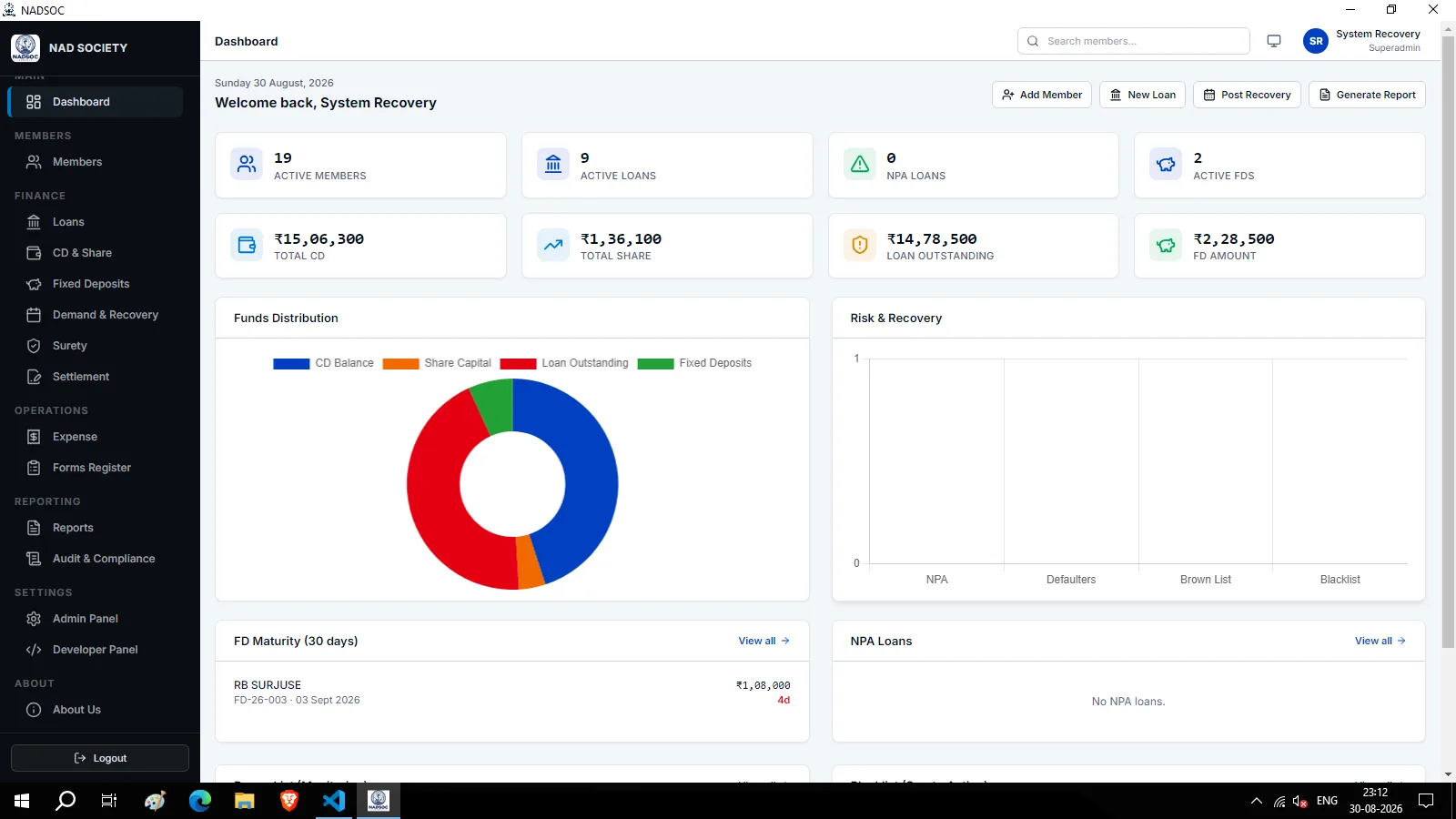Click the Generate Report button
This screenshot has height=819, width=1456.
coord(1367,95)
